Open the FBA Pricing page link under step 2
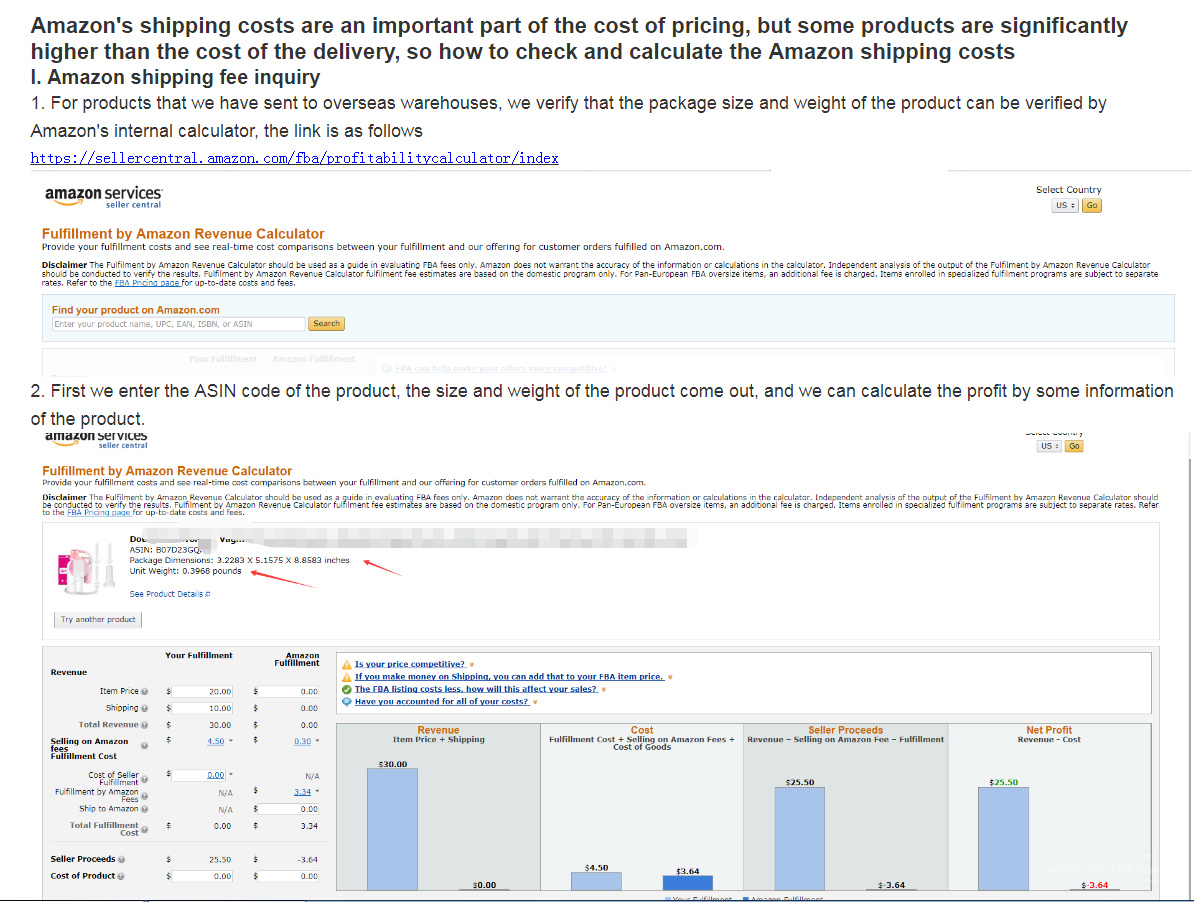 coord(99,513)
